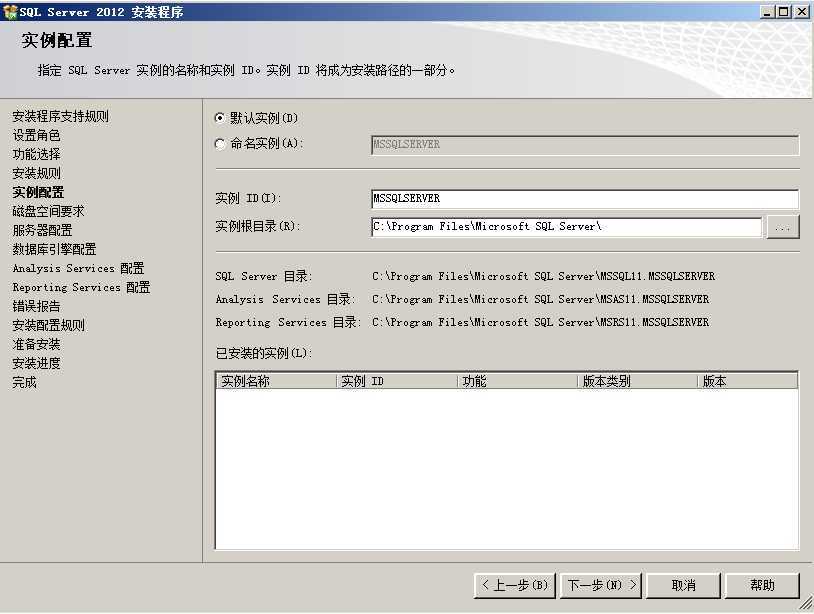Open the browse (...) button for root directory
Viewport: 814px width, 614px height.
pos(783,227)
